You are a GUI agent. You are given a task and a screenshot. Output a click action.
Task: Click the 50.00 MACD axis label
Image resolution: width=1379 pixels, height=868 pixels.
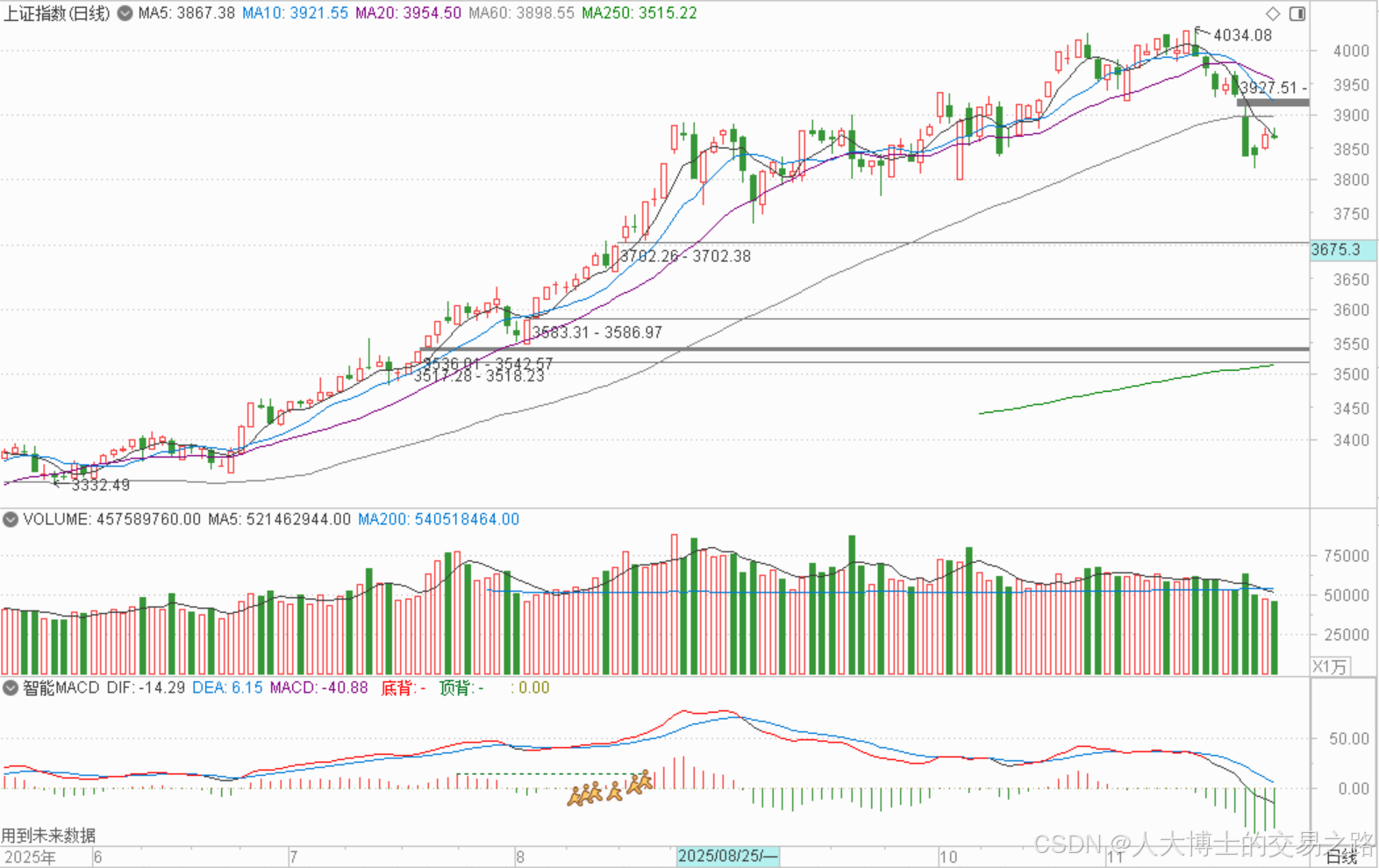[x=1349, y=739]
